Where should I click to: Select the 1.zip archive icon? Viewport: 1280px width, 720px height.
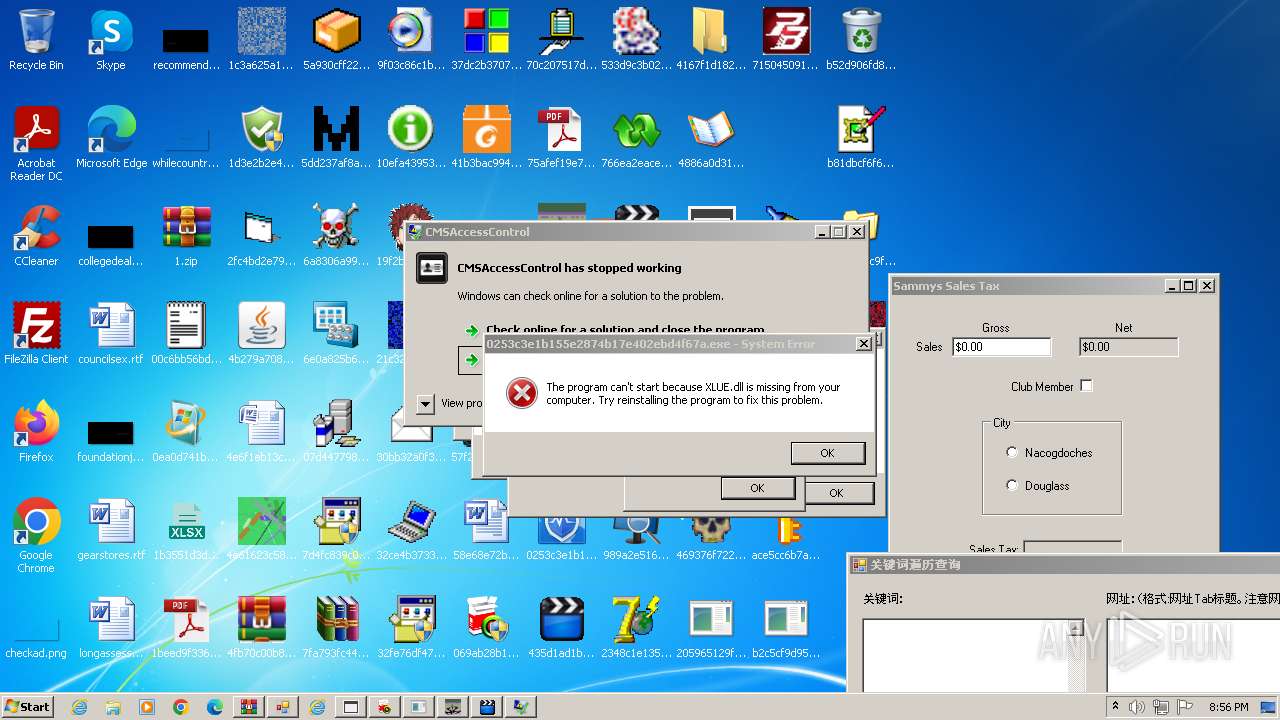186,236
